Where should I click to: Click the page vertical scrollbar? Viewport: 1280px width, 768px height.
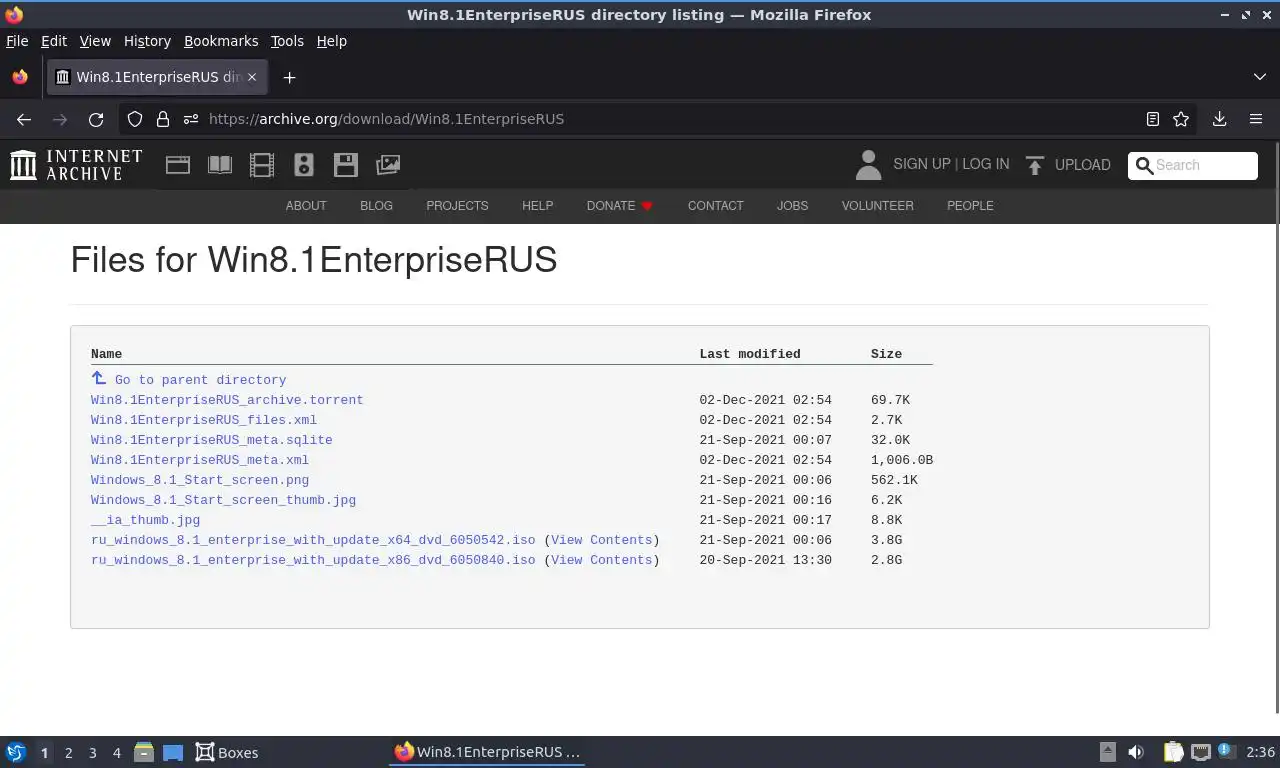click(1278, 427)
